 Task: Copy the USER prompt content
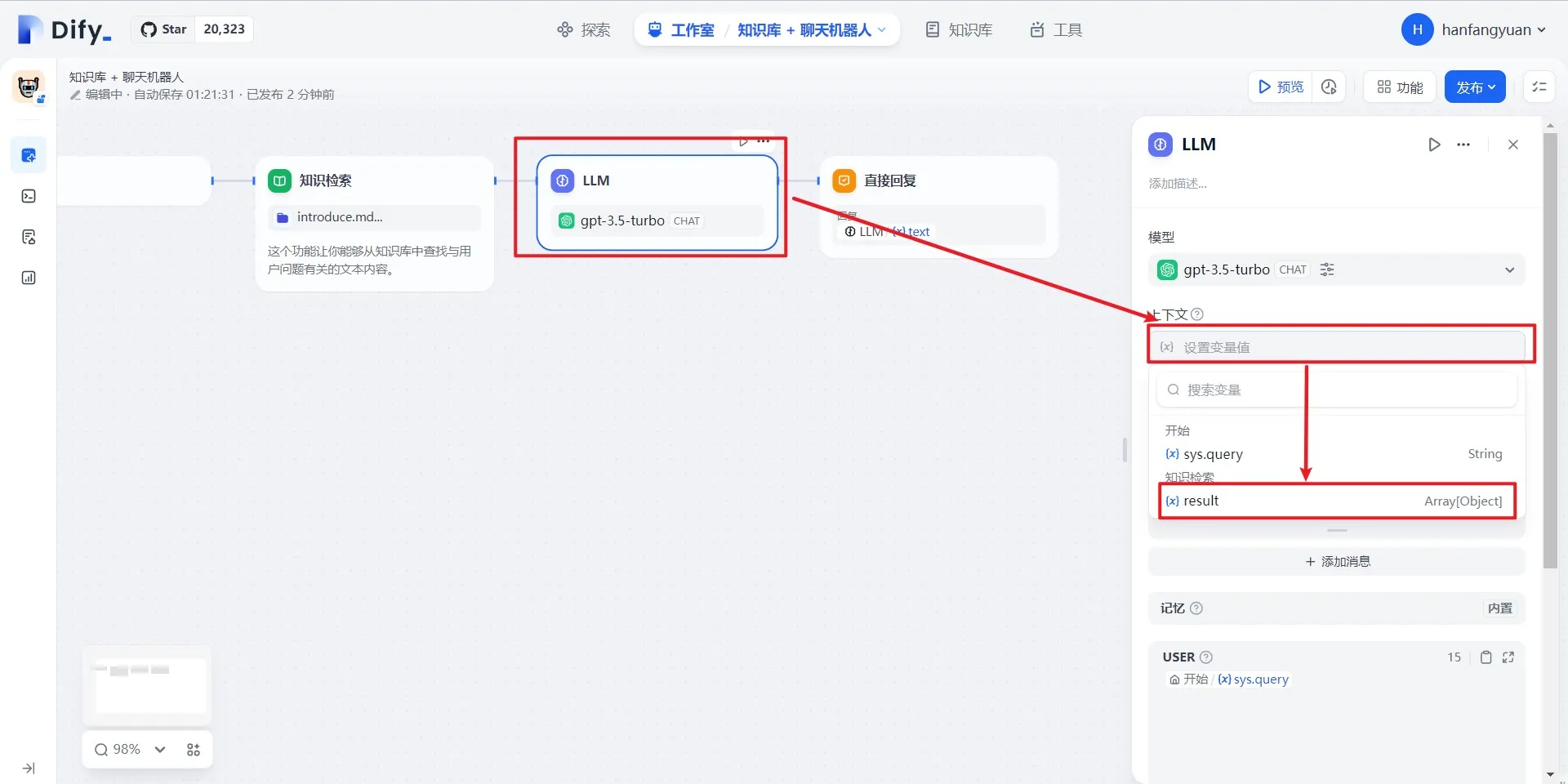coord(1486,657)
